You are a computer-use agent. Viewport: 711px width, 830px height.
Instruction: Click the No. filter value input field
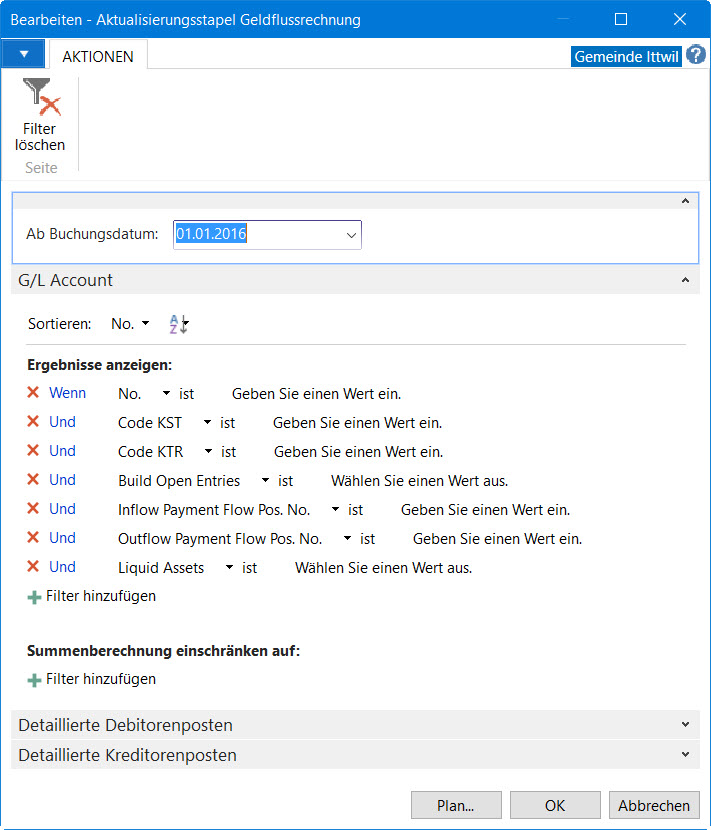[316, 394]
